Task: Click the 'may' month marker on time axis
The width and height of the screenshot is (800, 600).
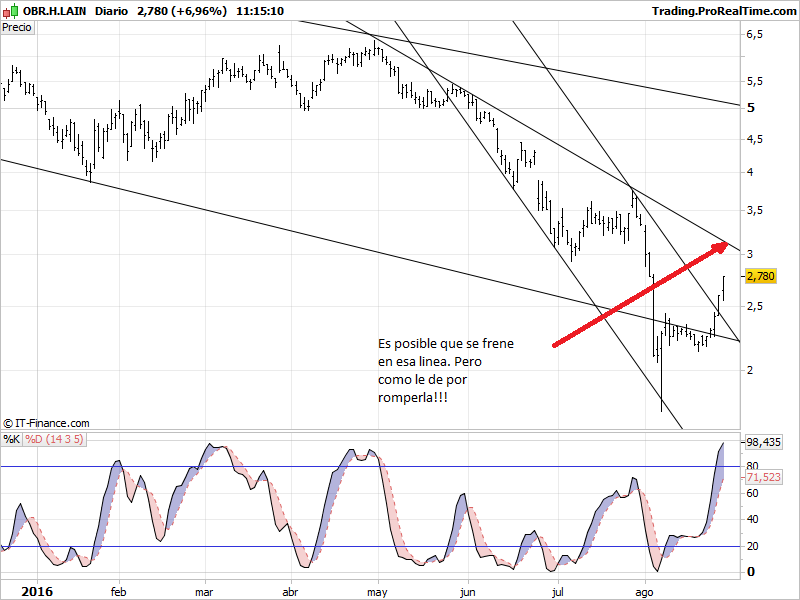Action: click(377, 590)
